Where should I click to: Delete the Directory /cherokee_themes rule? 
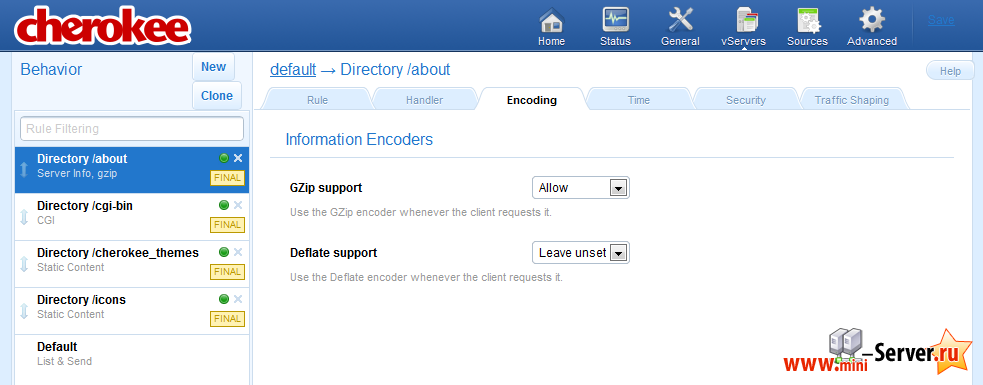[238, 252]
